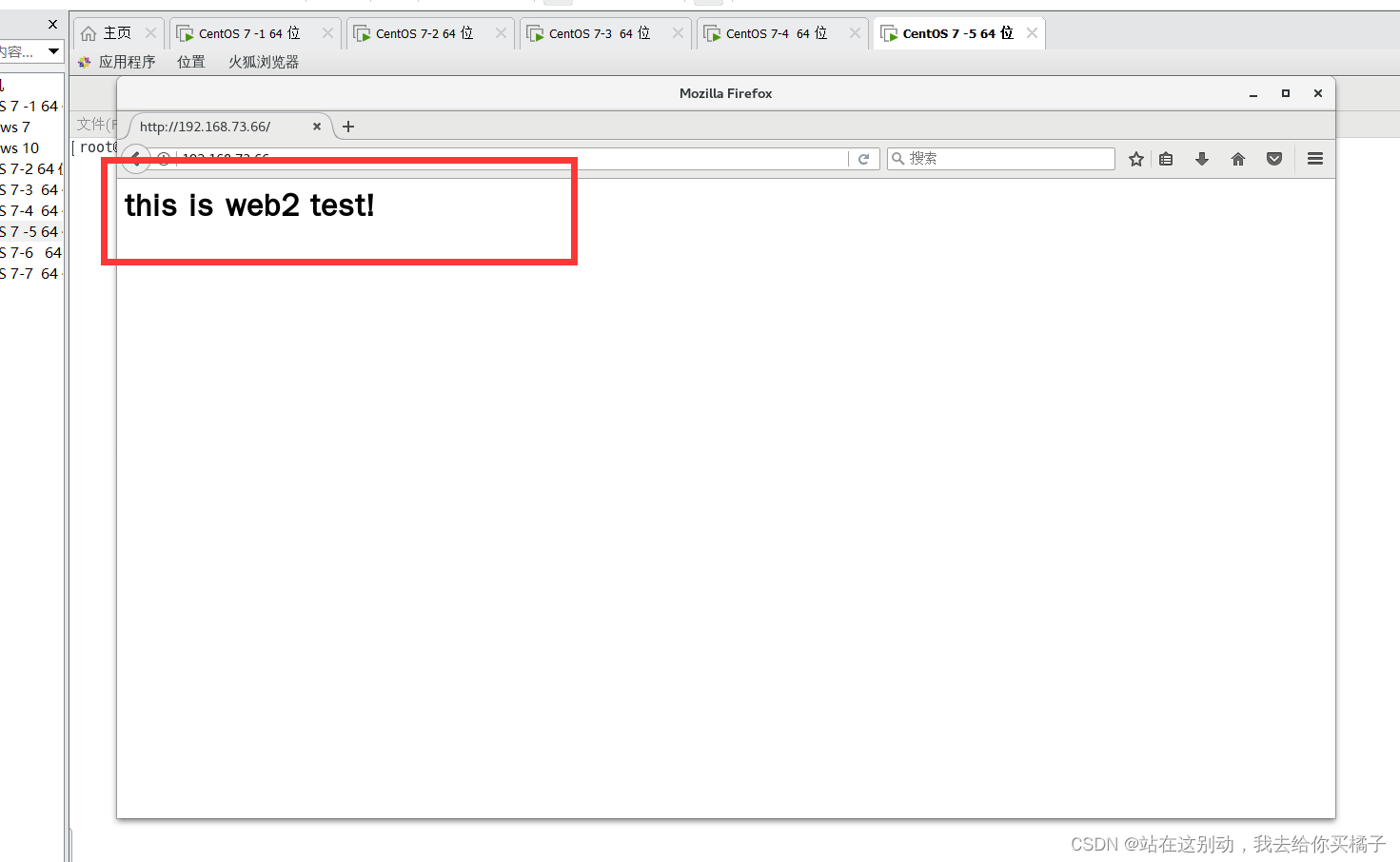
Task: Open the 位置 places menu
Action: tap(191, 62)
